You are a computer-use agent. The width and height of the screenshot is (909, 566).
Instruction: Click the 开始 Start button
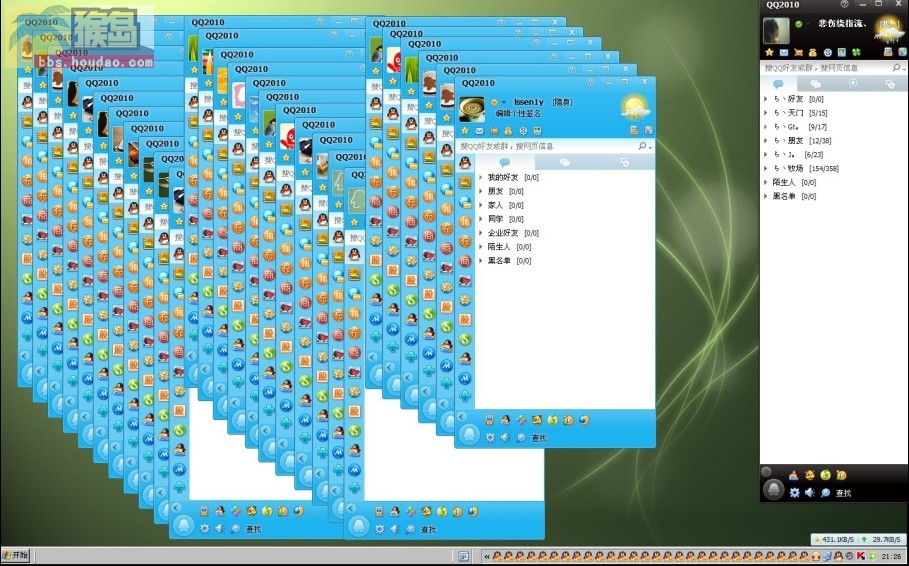tap(16, 556)
